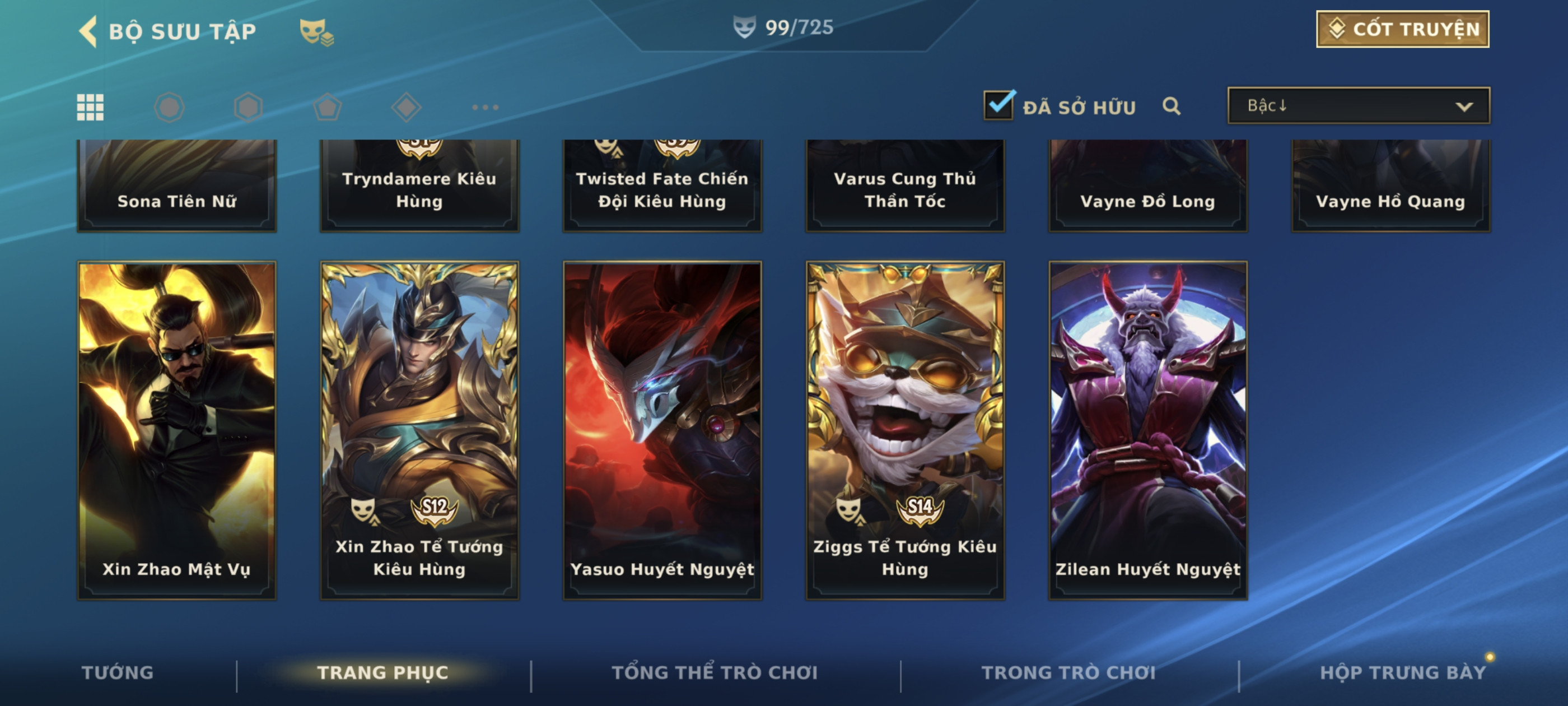Select the Xin Zhao Mật Vụ card
The height and width of the screenshot is (706, 1568).
pos(176,430)
